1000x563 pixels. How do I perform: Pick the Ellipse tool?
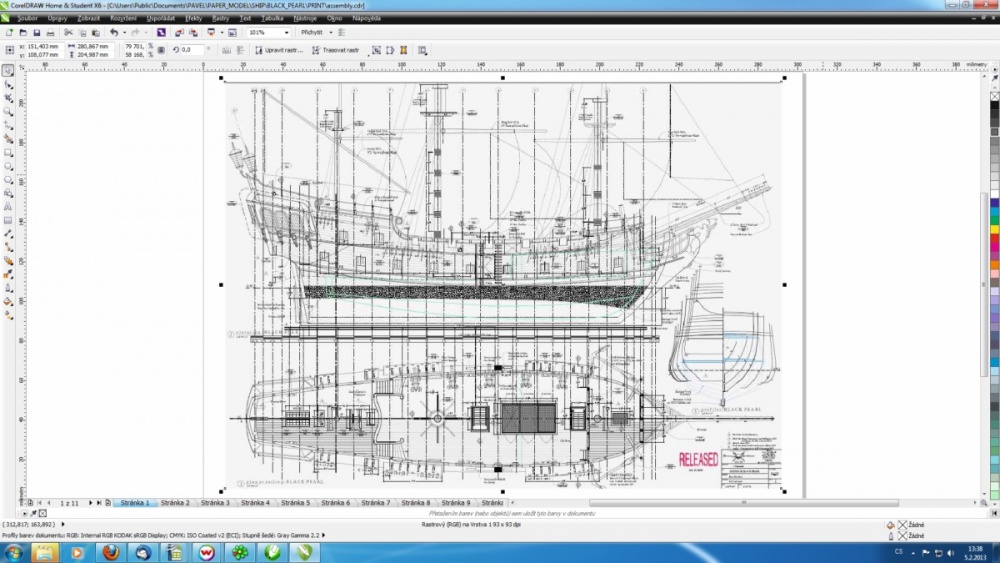tap(8, 166)
